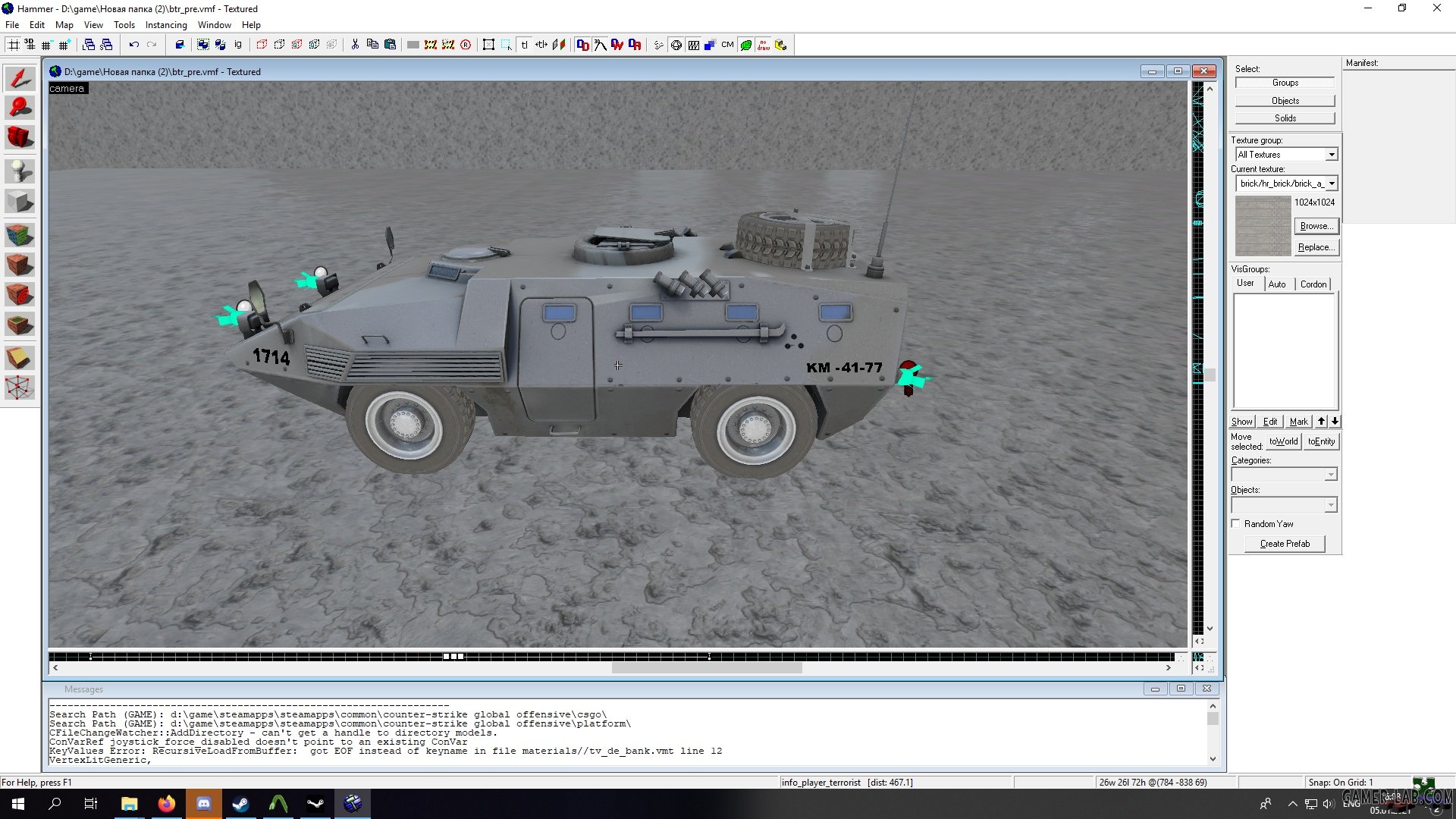Select the Vertex manipulation tool
Image resolution: width=1456 pixels, height=819 pixels.
tap(20, 388)
